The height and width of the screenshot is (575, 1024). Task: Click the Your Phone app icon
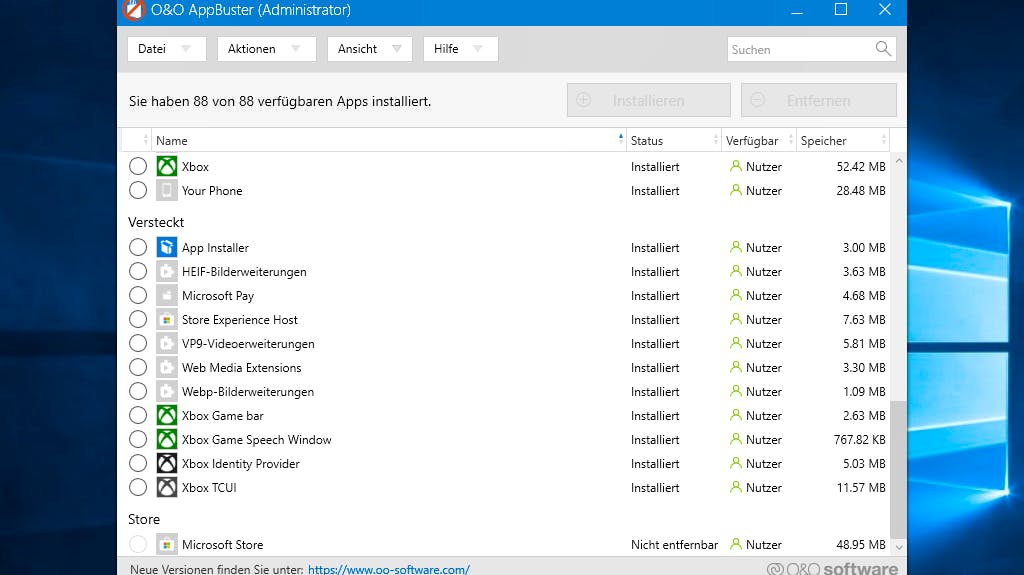coord(167,190)
